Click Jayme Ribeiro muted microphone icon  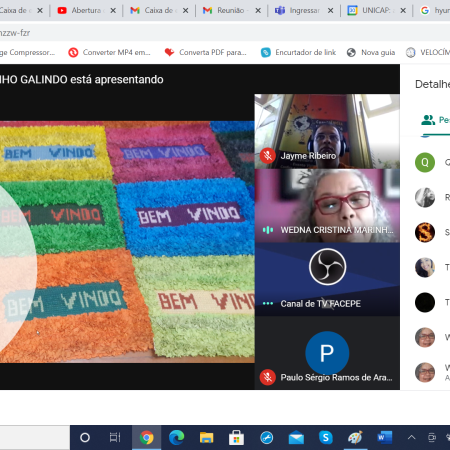pyautogui.click(x=267, y=156)
